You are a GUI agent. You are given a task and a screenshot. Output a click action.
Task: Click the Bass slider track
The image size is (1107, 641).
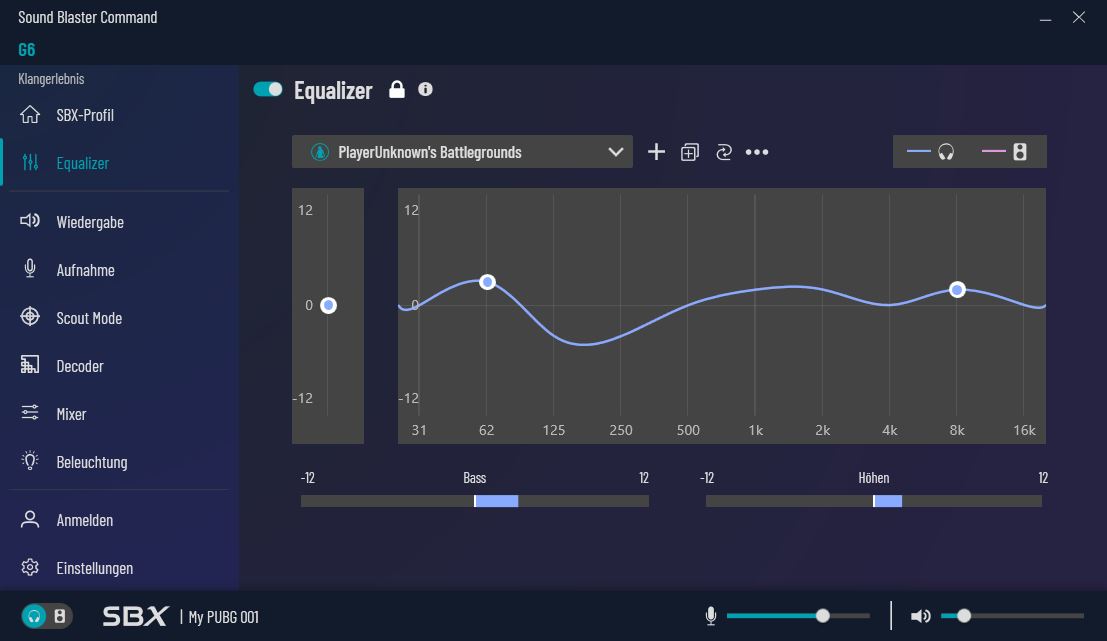[x=474, y=501]
